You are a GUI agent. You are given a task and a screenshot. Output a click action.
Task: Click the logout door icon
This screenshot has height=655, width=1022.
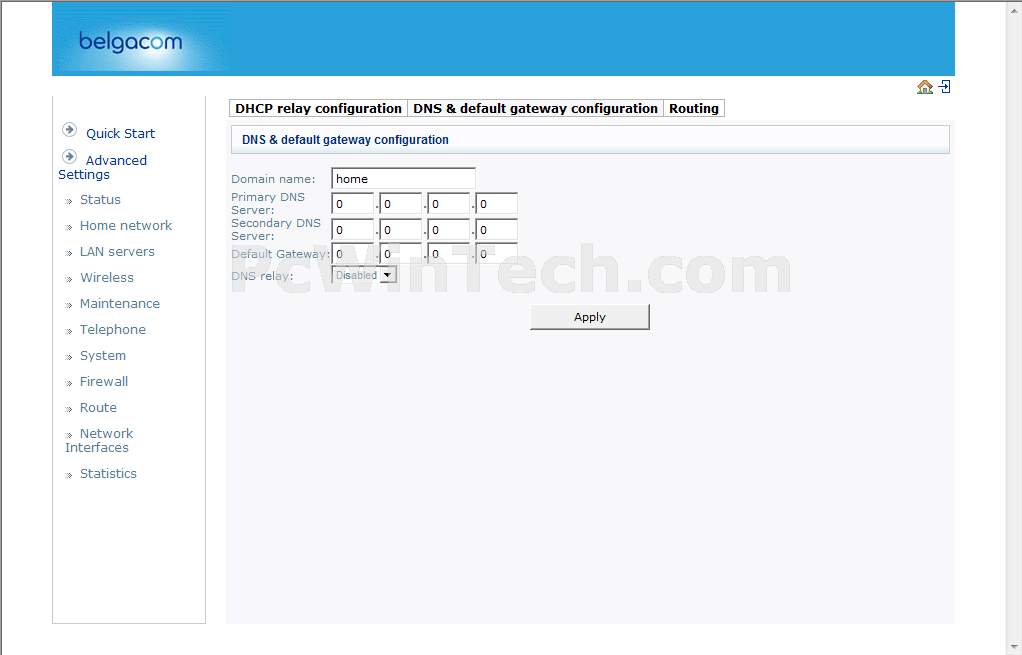944,87
